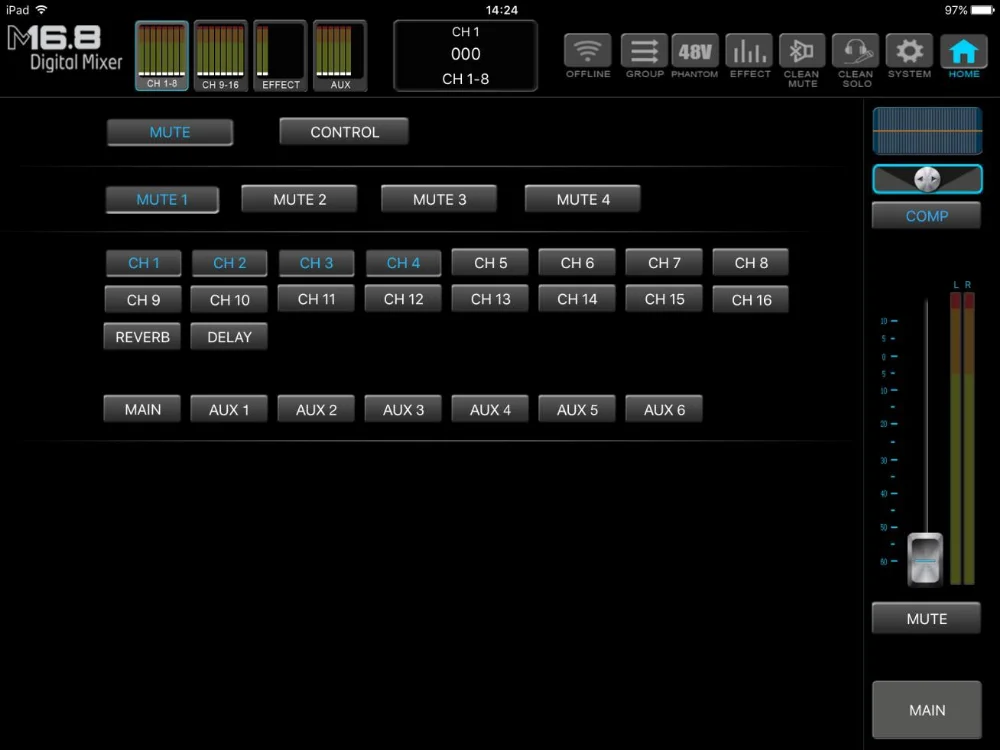Toggle AUX 6 in the mute group
This screenshot has height=750, width=1000.
tap(664, 409)
